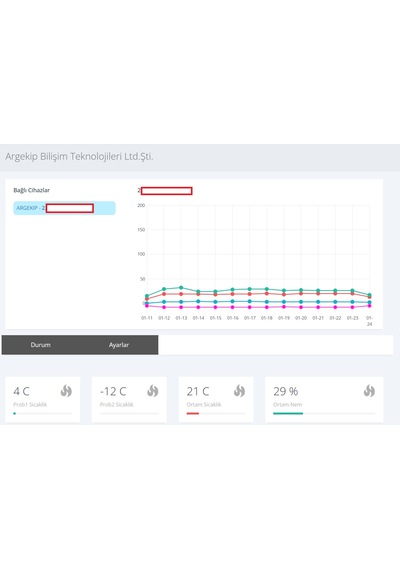Click the 01-16 x-axis date label
Image resolution: width=400 pixels, height=570 pixels.
(x=233, y=318)
